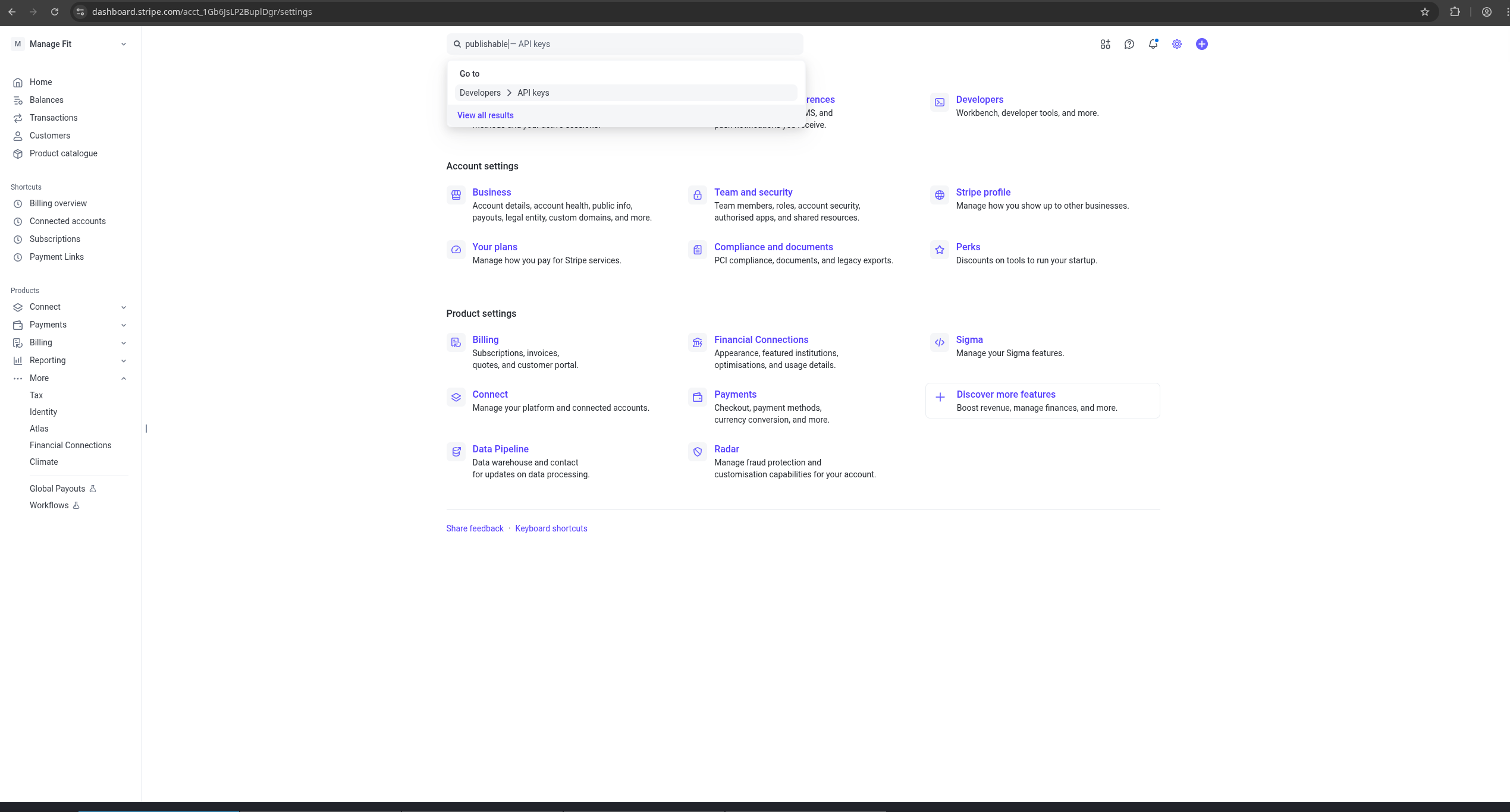This screenshot has width=1510, height=812.
Task: Open the help question mark icon
Action: point(1129,44)
